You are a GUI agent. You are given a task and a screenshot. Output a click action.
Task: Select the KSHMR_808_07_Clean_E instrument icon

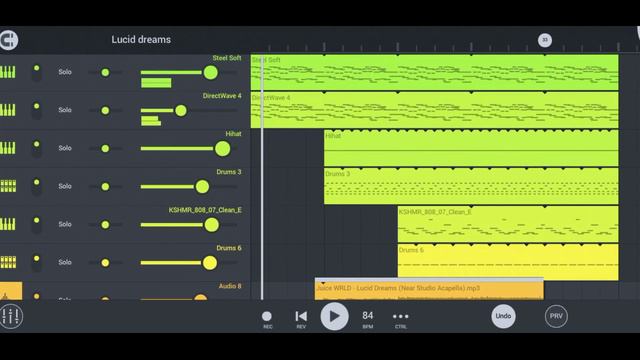click(8, 224)
